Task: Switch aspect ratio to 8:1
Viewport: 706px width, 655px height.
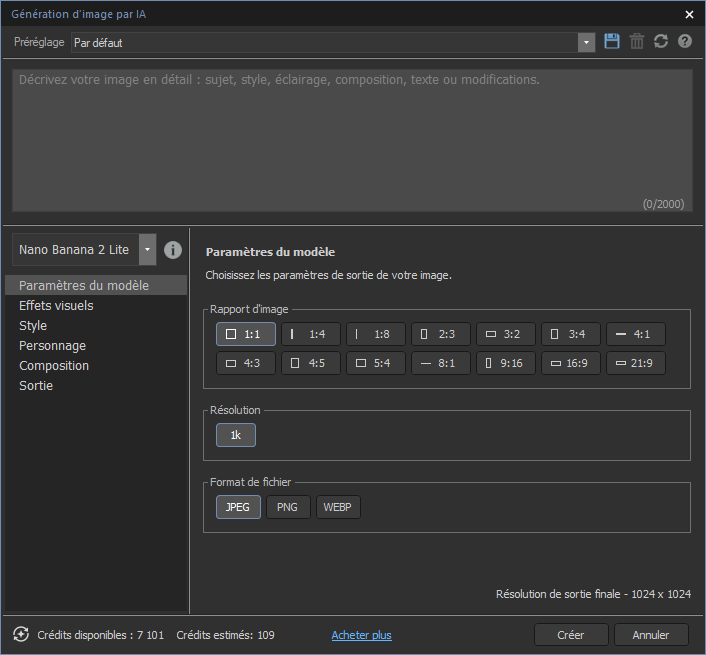Action: (441, 363)
